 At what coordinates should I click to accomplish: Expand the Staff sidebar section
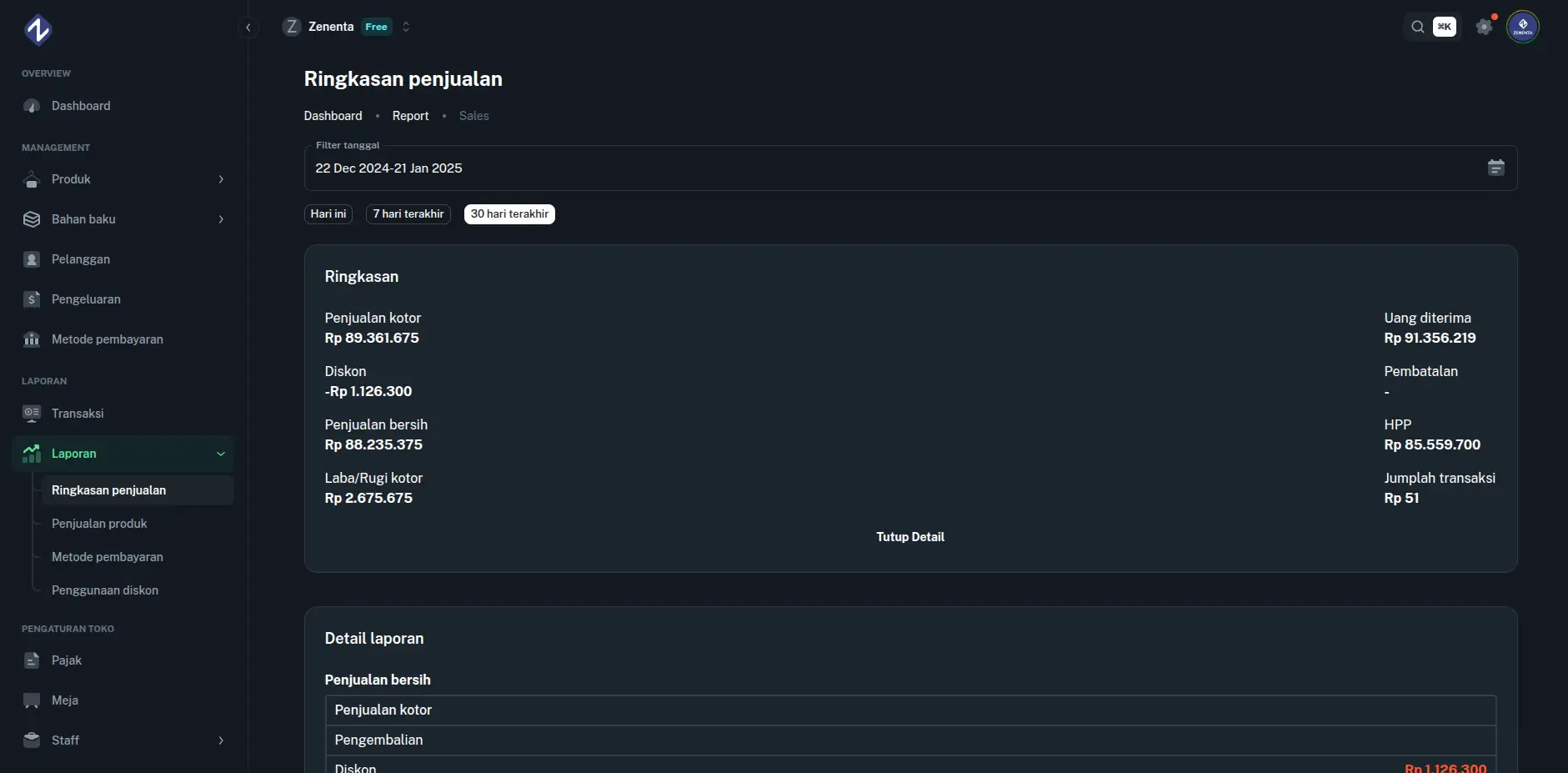(x=220, y=740)
